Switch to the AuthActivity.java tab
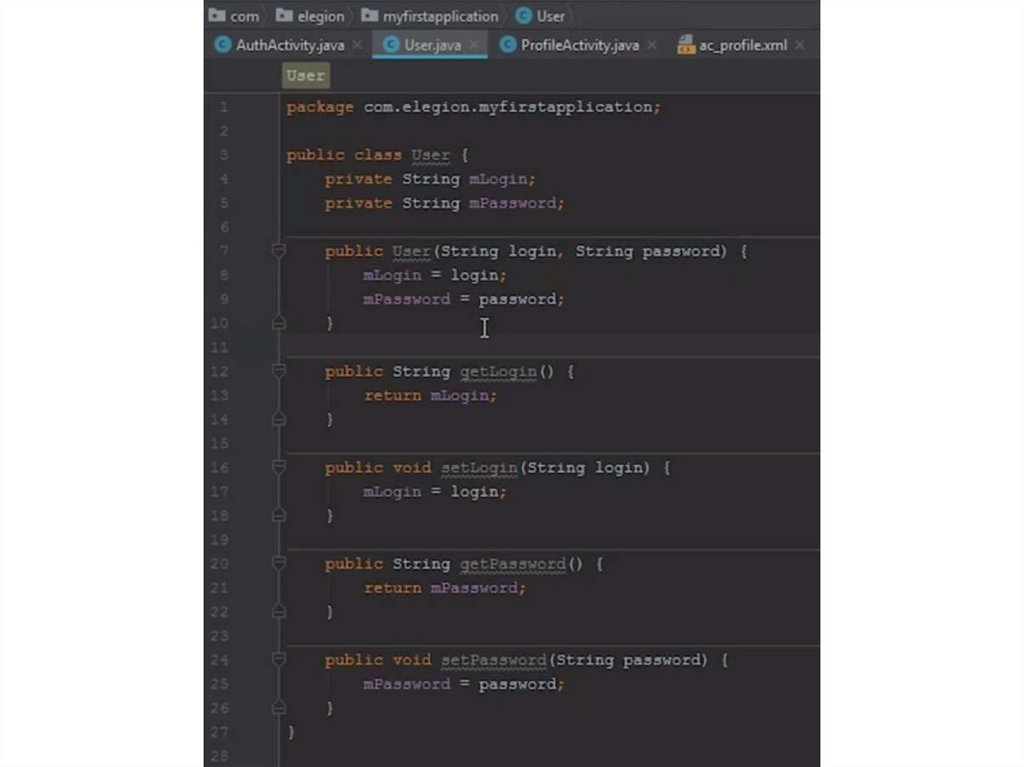 point(289,45)
